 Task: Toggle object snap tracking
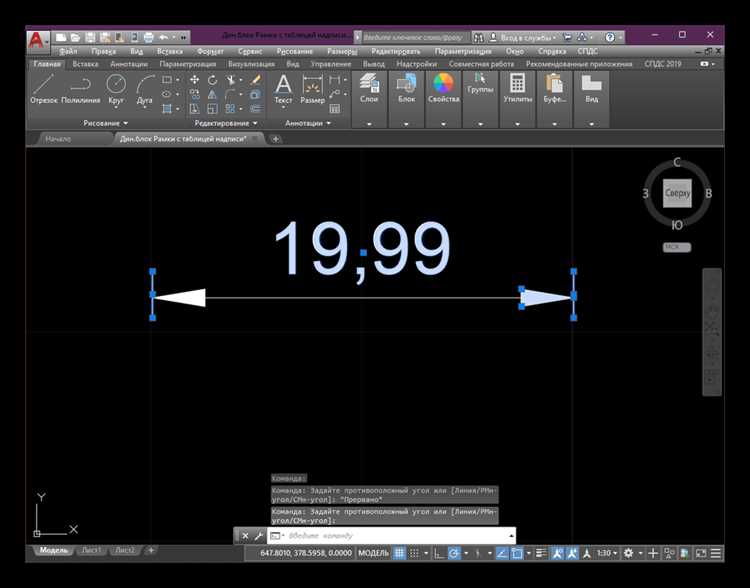[x=501, y=553]
